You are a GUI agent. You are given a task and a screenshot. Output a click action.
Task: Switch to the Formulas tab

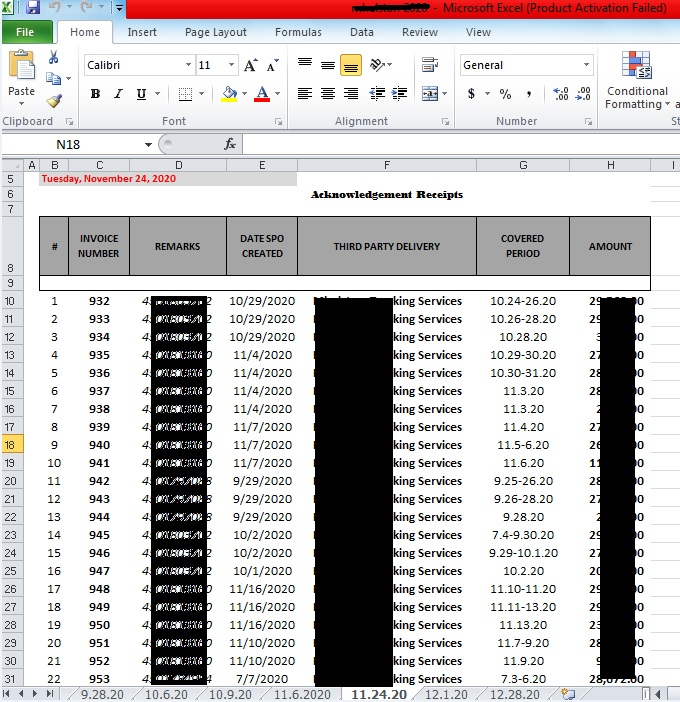(298, 32)
